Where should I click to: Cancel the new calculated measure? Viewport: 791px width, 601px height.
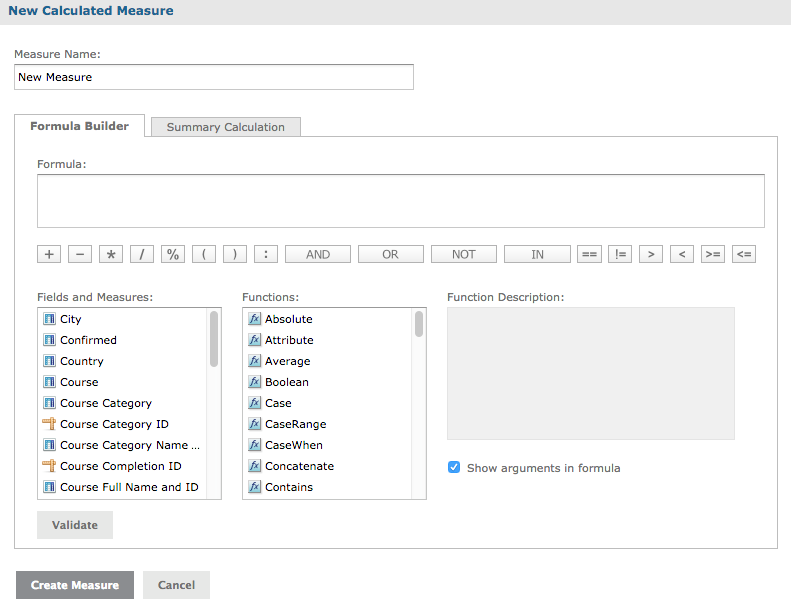pyautogui.click(x=176, y=585)
